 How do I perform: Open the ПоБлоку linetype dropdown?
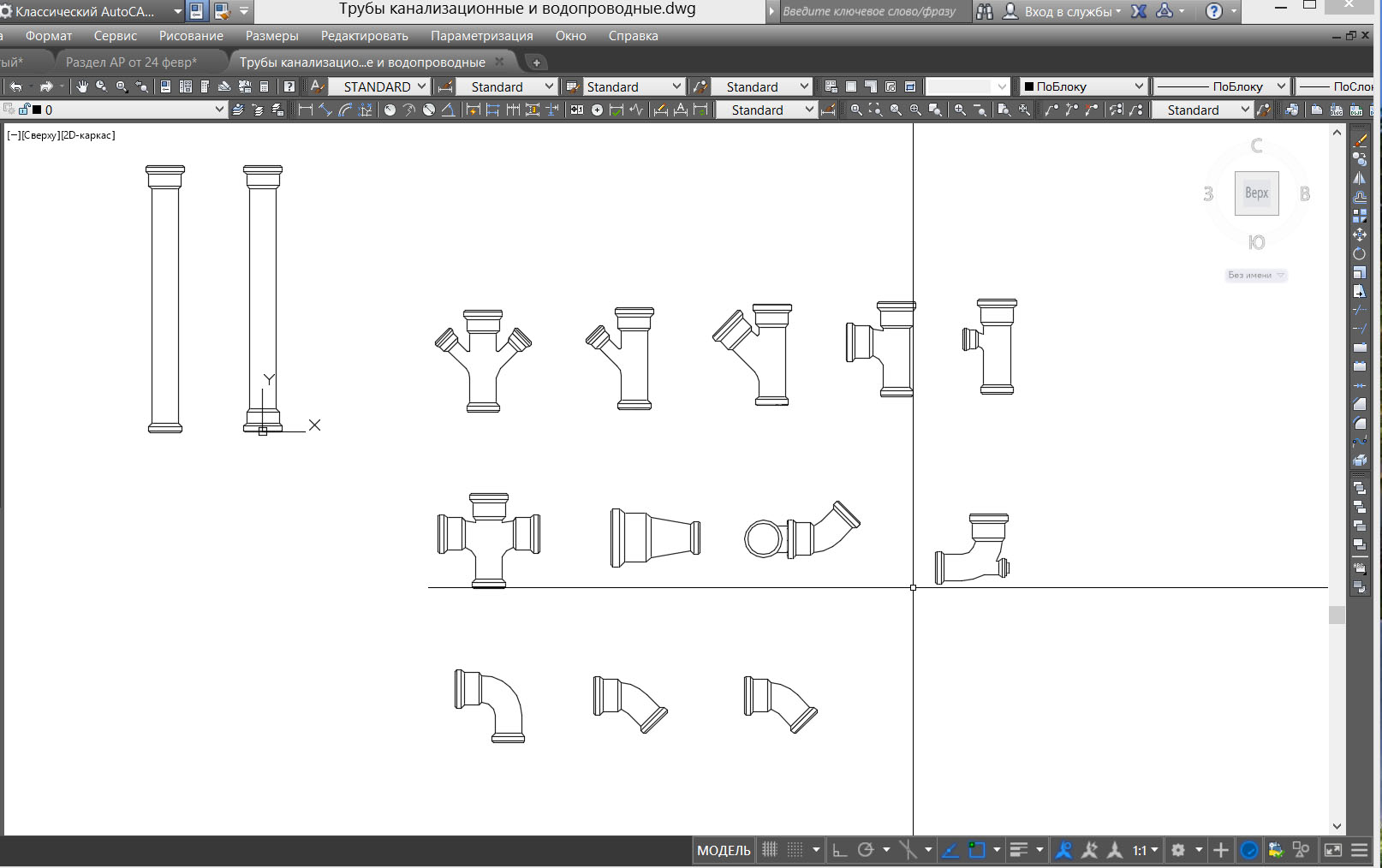point(1220,86)
